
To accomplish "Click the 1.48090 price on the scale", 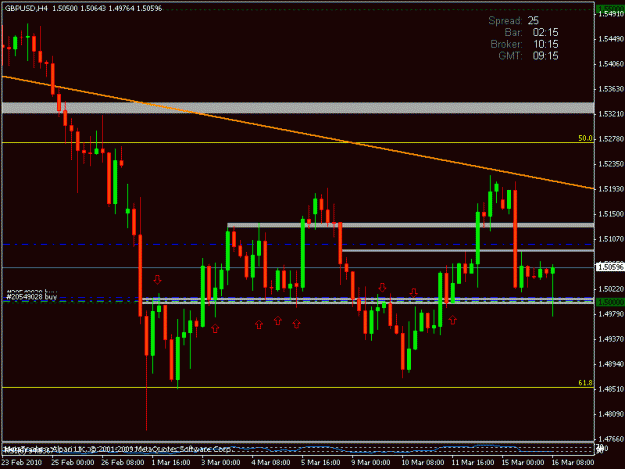I will click(x=611, y=414).
